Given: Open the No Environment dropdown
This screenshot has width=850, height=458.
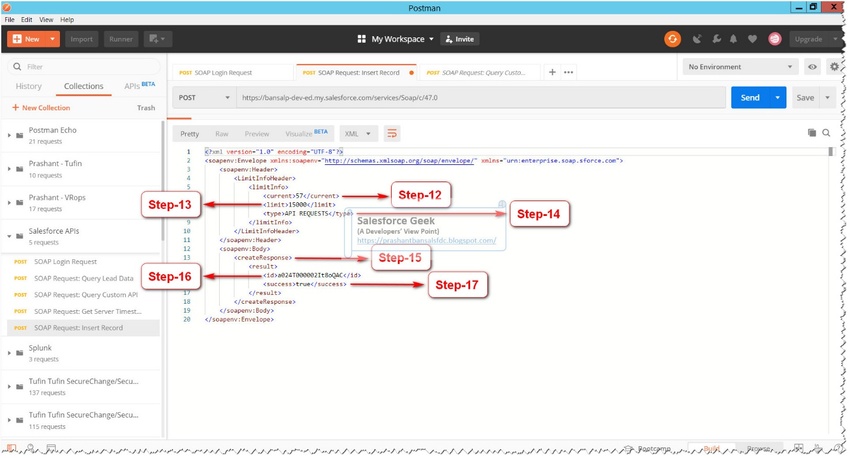Looking at the screenshot, I should [x=740, y=67].
